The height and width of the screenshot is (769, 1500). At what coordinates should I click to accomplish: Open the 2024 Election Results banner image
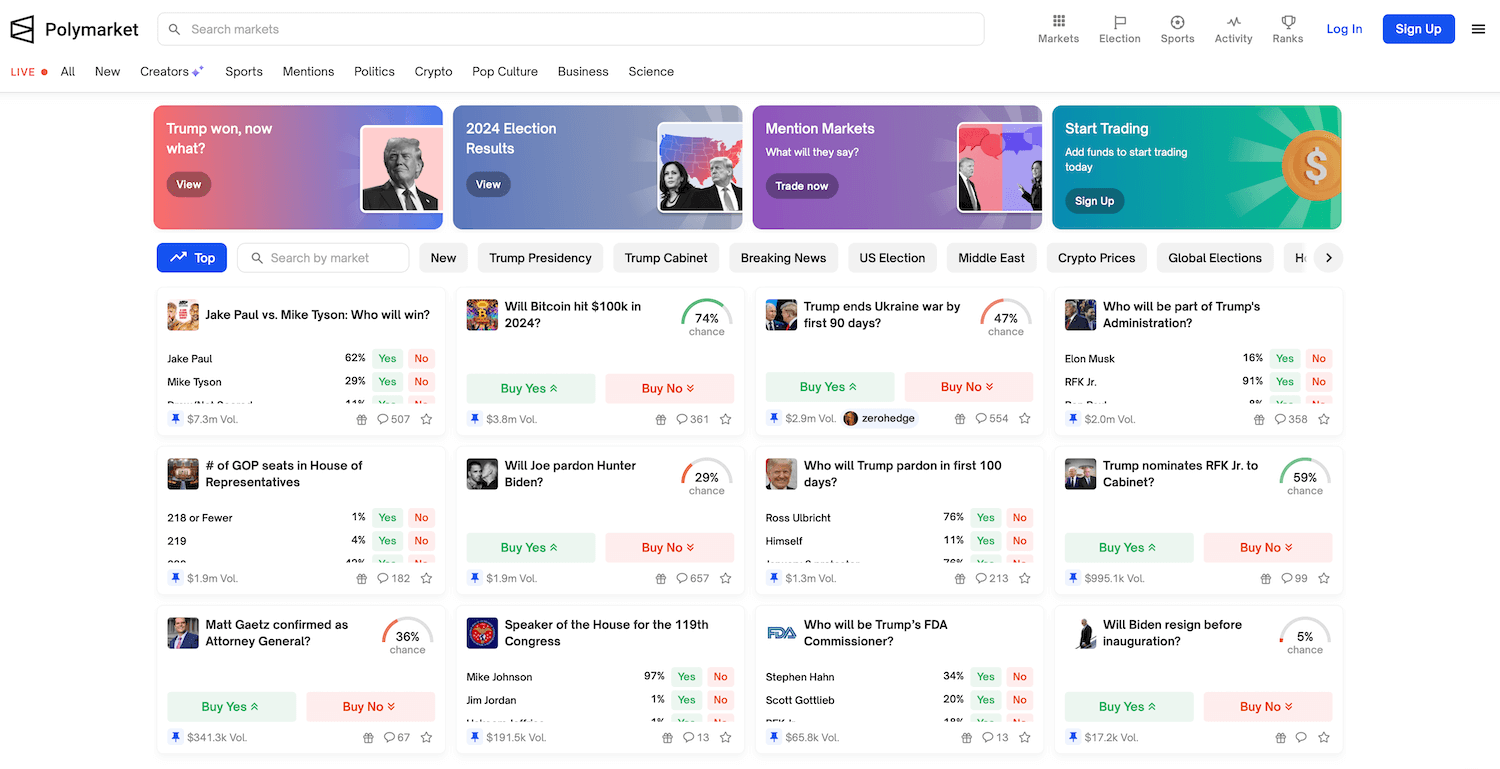[x=700, y=168]
